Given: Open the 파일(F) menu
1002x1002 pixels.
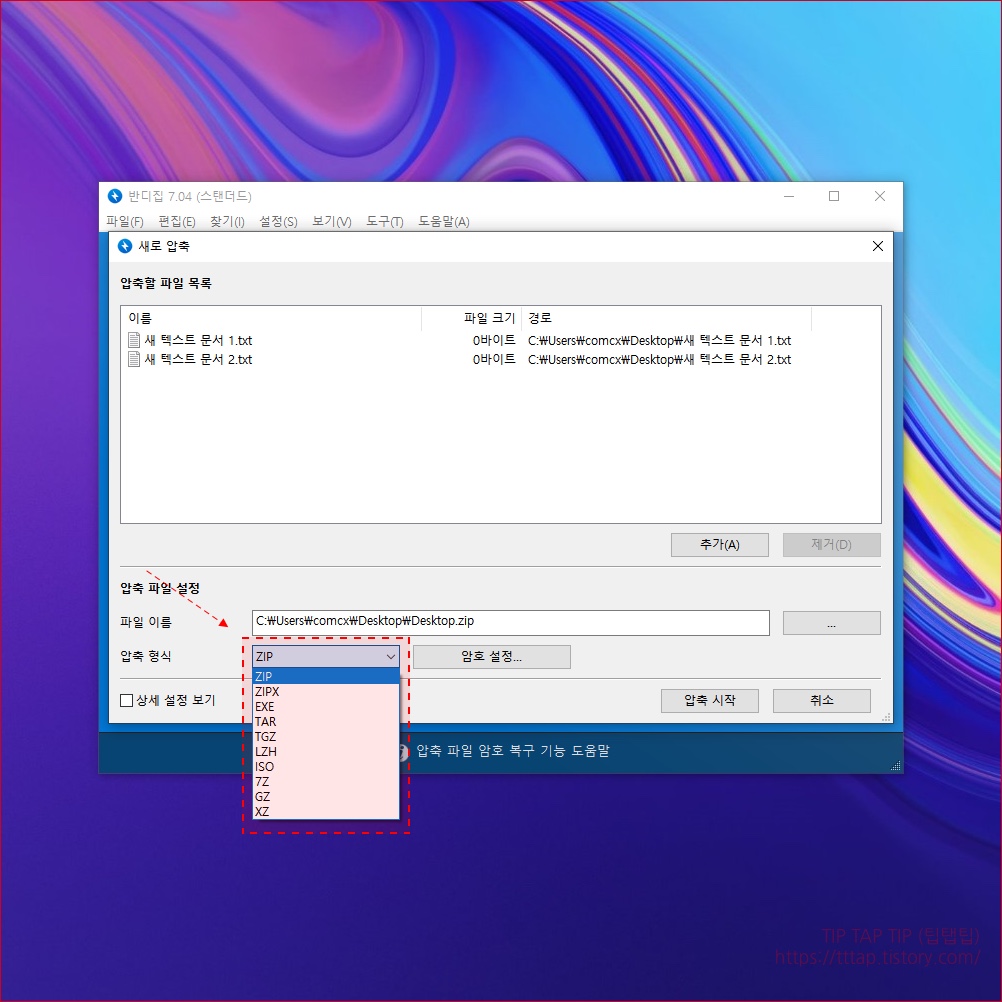Looking at the screenshot, I should coord(125,222).
